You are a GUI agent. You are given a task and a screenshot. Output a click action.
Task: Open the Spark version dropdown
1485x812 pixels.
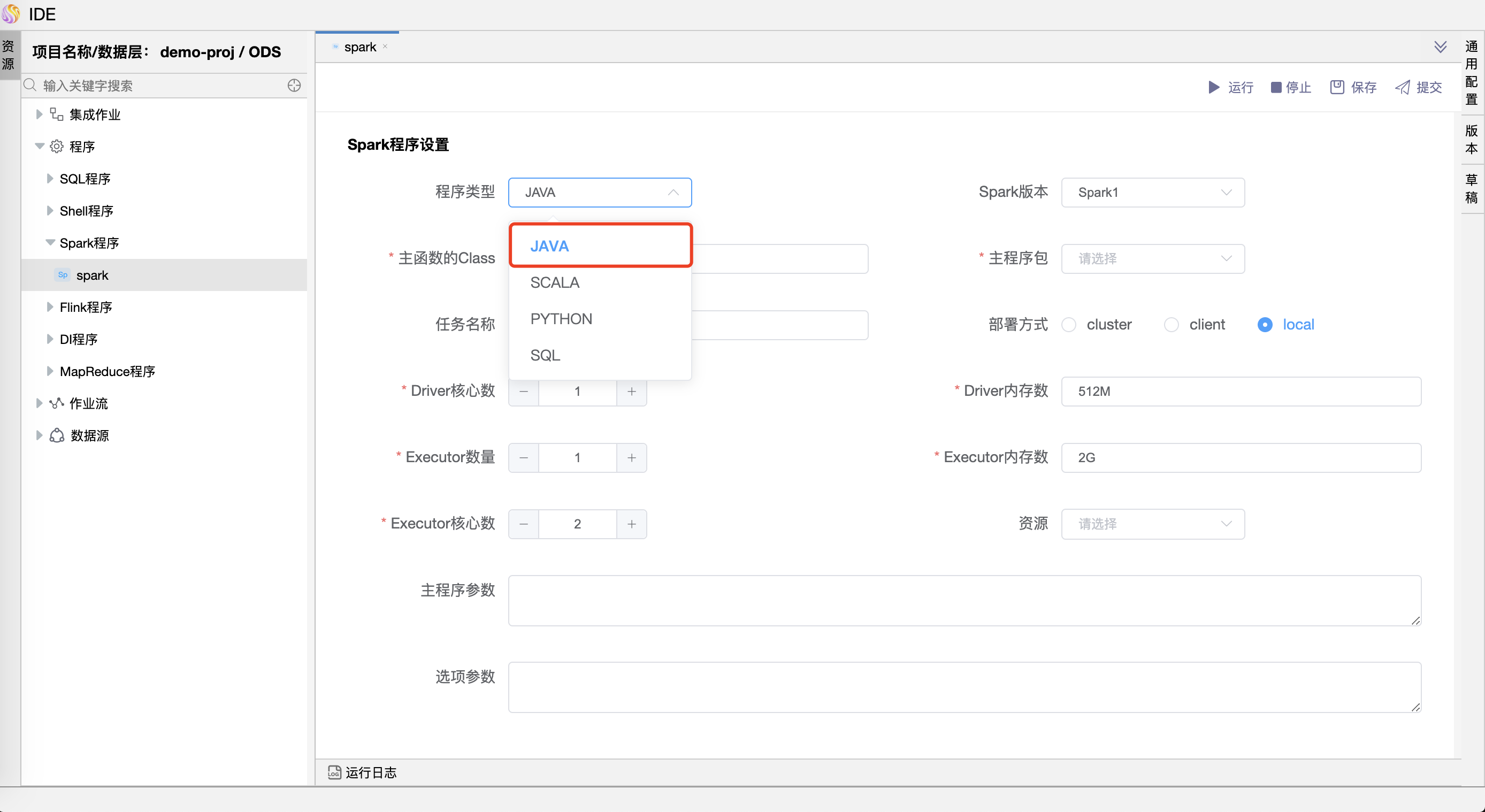[x=1152, y=193]
